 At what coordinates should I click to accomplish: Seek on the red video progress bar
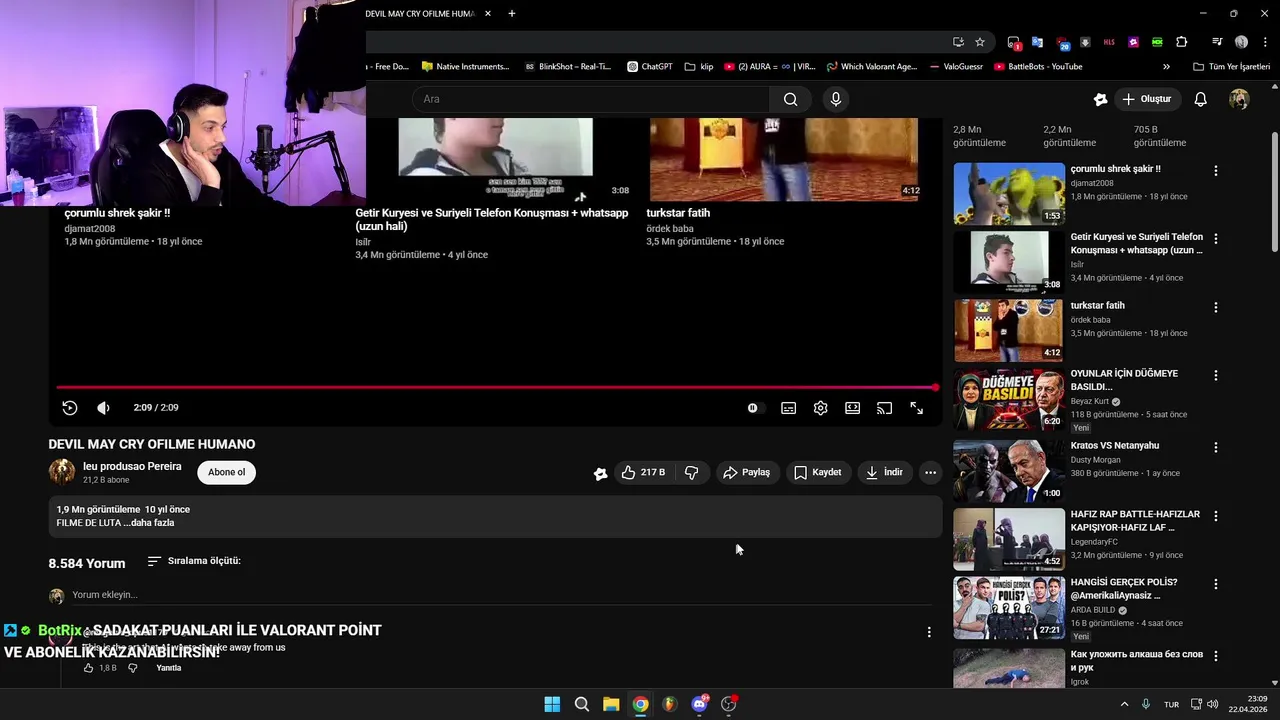(496, 387)
